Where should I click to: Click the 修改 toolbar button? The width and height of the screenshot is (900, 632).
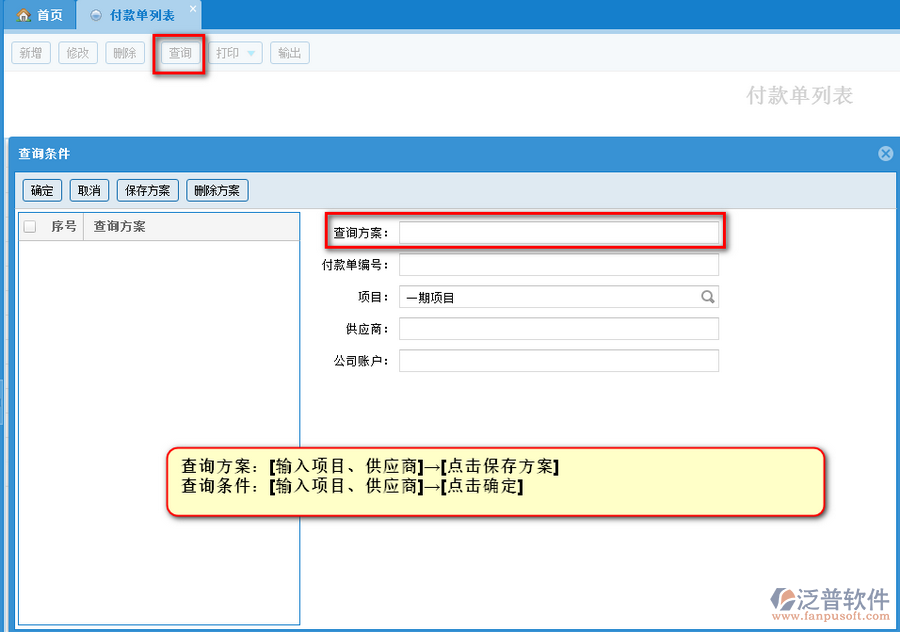point(77,53)
